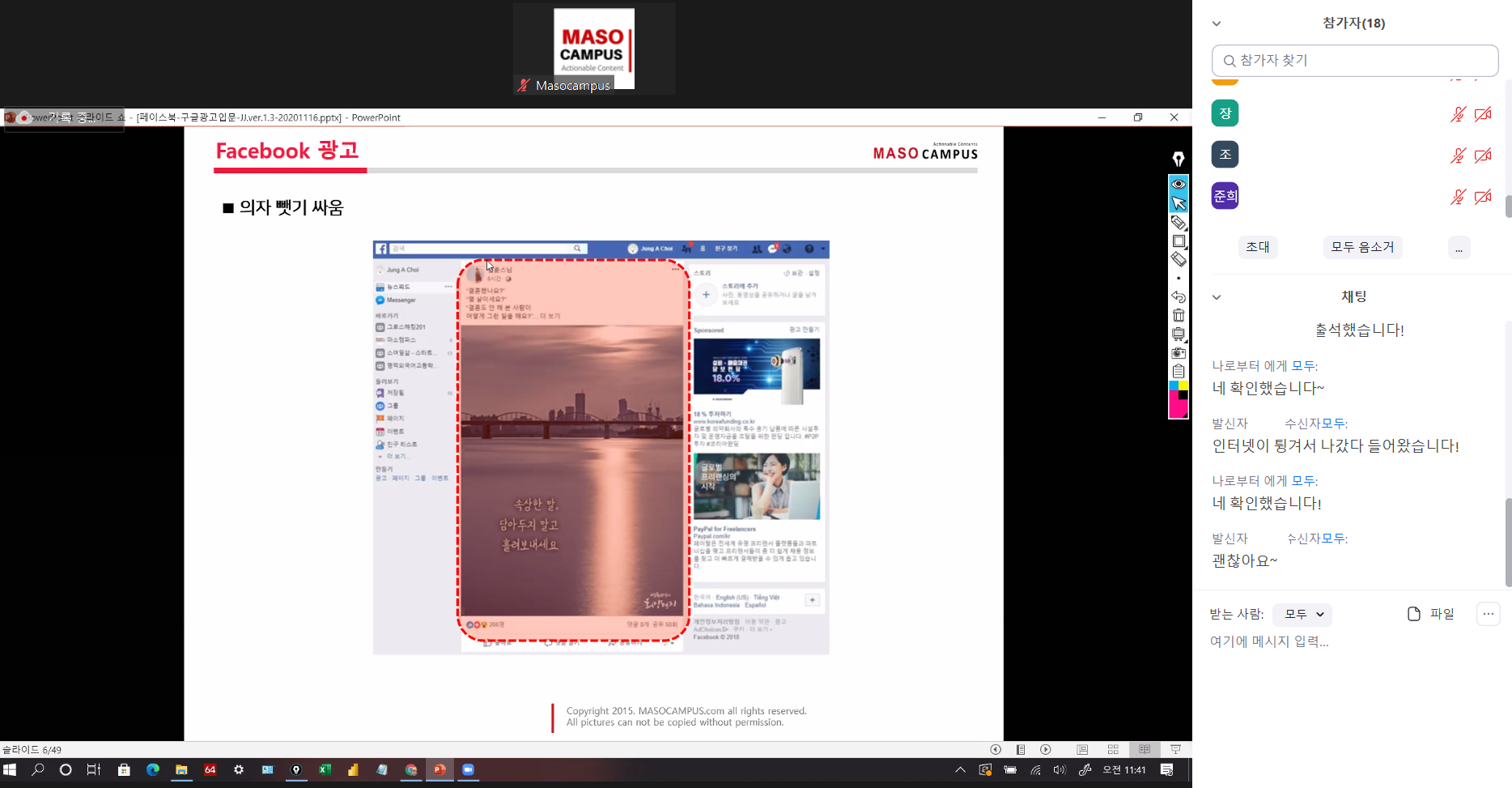Collapse the 참가자 participants panel
The height and width of the screenshot is (788, 1512).
click(x=1216, y=23)
